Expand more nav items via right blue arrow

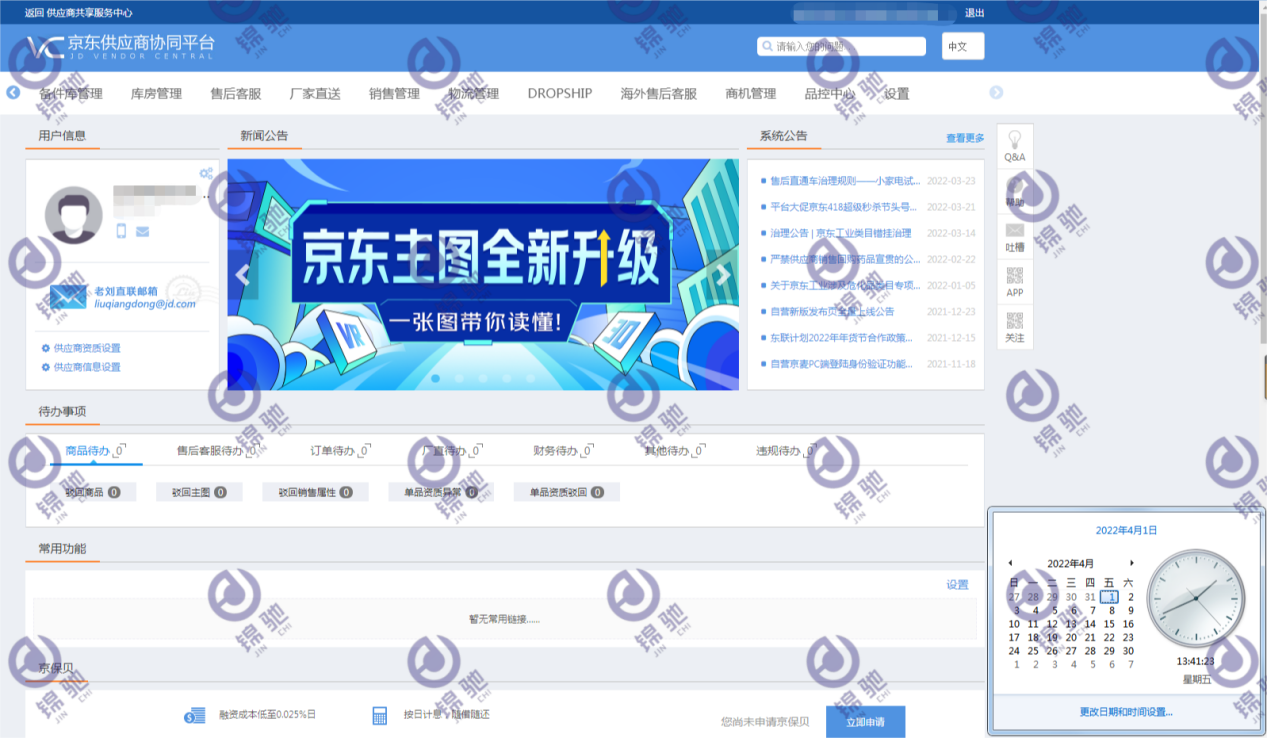pyautogui.click(x=996, y=92)
